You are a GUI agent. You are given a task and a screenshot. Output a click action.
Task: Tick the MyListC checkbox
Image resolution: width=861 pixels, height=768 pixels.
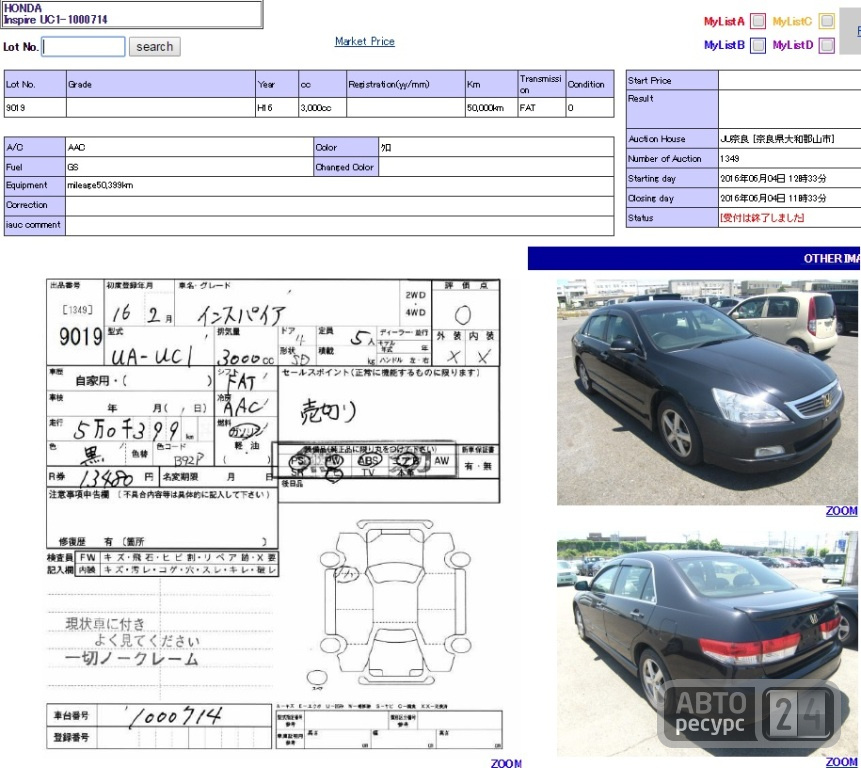click(826, 21)
